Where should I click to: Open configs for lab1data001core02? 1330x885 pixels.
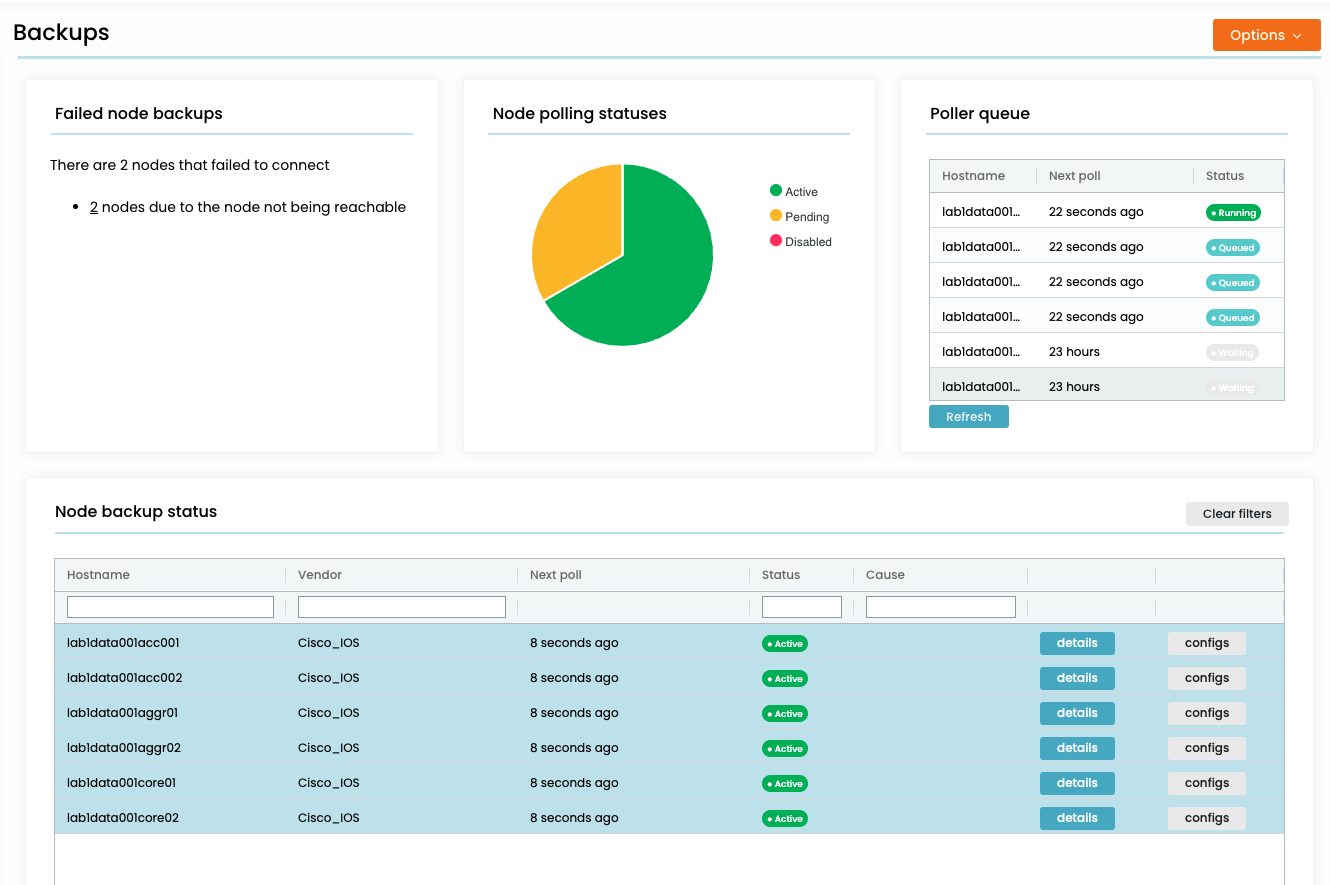(x=1206, y=818)
